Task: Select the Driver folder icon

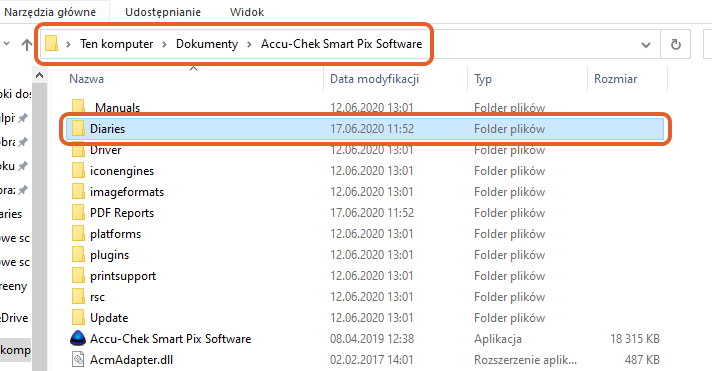Action: click(x=78, y=150)
